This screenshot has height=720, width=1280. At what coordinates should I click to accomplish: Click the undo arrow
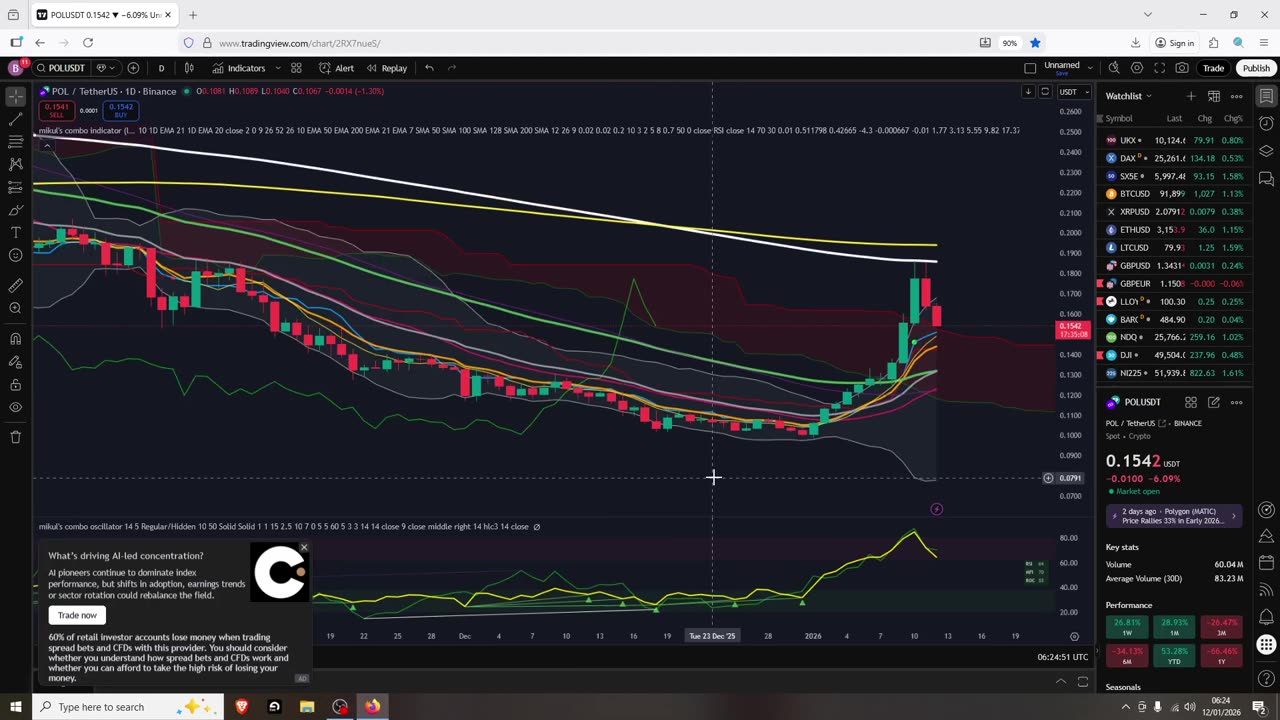point(429,68)
